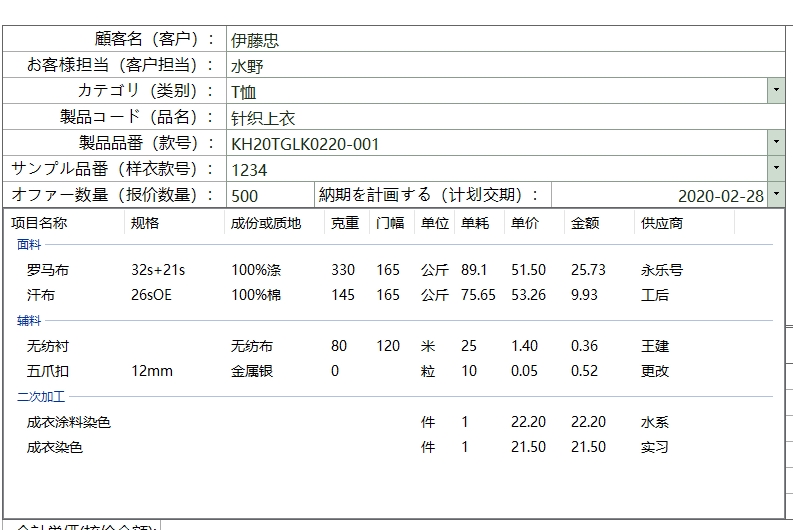Click the supplier cell 更改
This screenshot has height=530, width=793.
[655, 371]
